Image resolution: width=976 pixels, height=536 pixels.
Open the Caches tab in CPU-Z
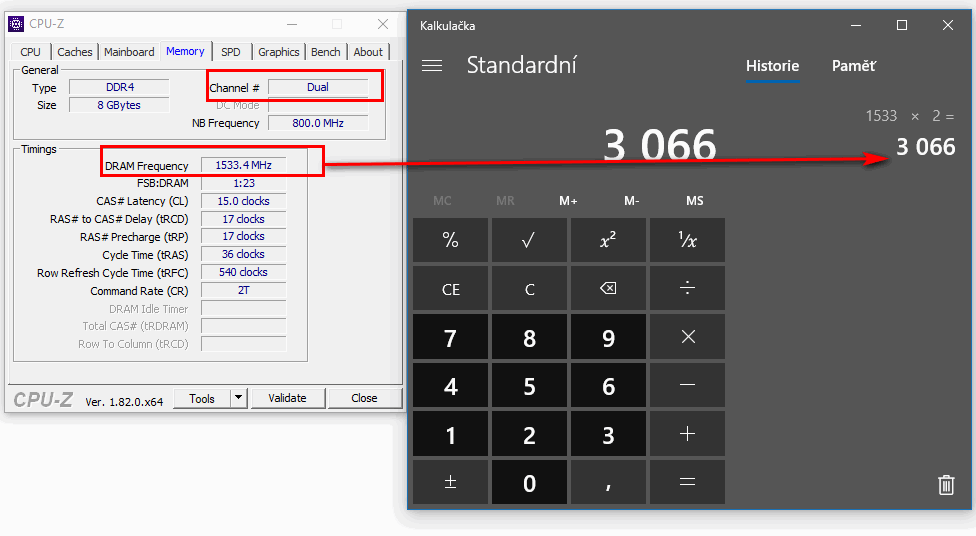pos(75,52)
